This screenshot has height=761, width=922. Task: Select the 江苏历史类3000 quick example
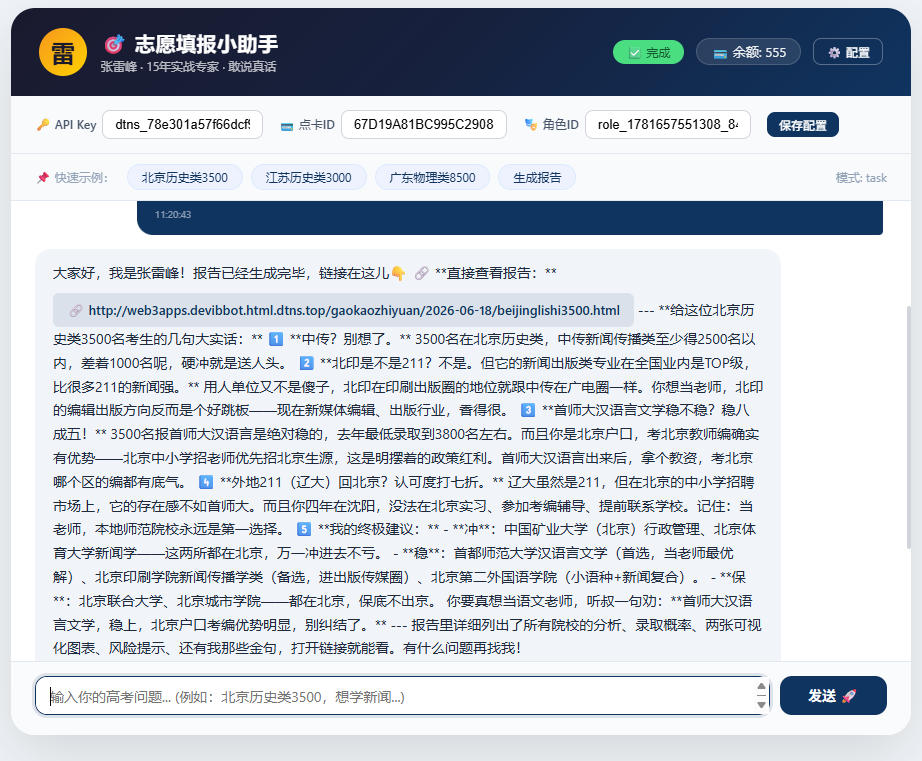click(x=309, y=178)
